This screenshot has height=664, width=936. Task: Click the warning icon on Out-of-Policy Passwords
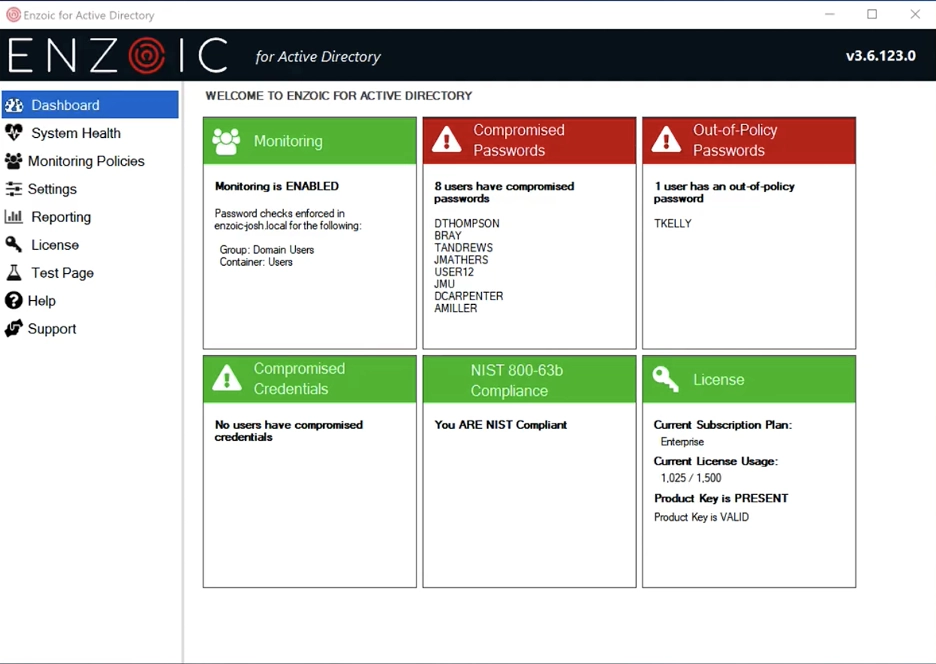[x=666, y=140]
